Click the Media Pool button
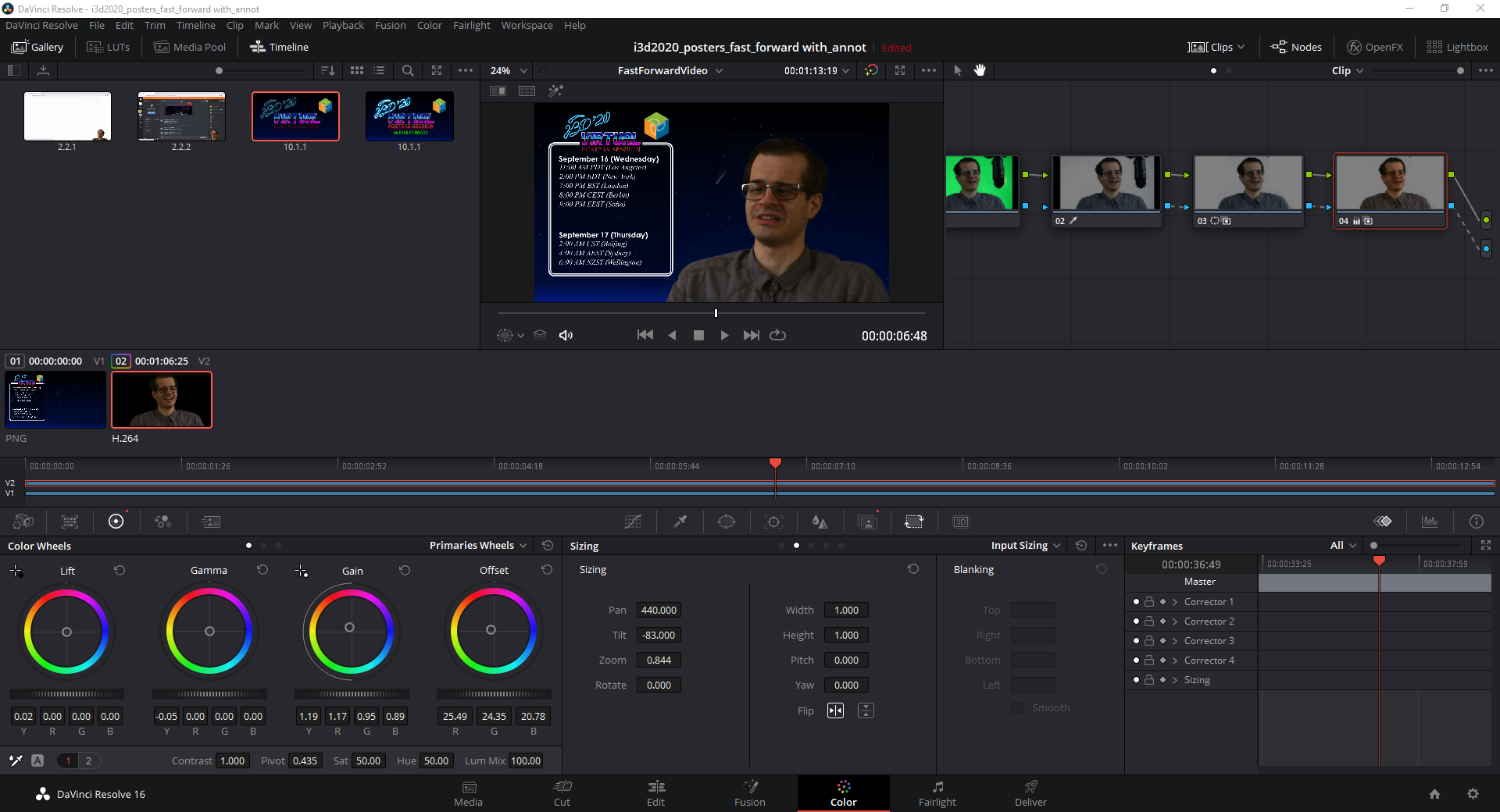 (190, 47)
